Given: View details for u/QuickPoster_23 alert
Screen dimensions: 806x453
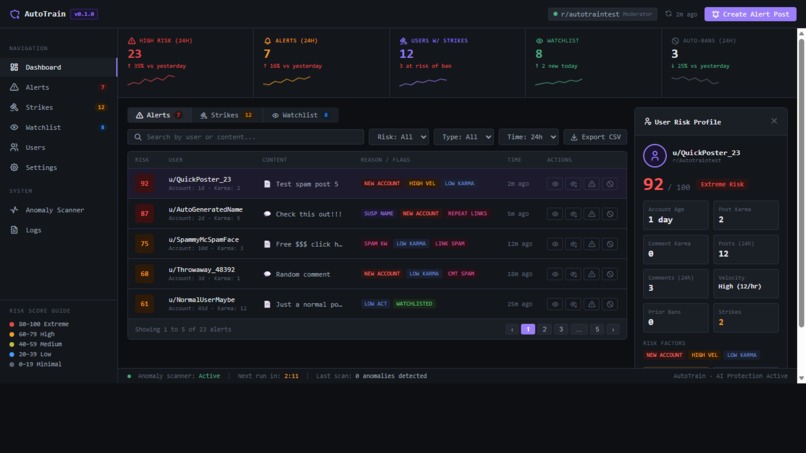Looking at the screenshot, I should click(555, 184).
